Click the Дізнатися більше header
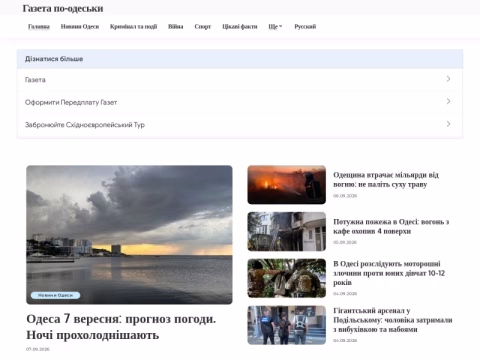 coord(240,59)
